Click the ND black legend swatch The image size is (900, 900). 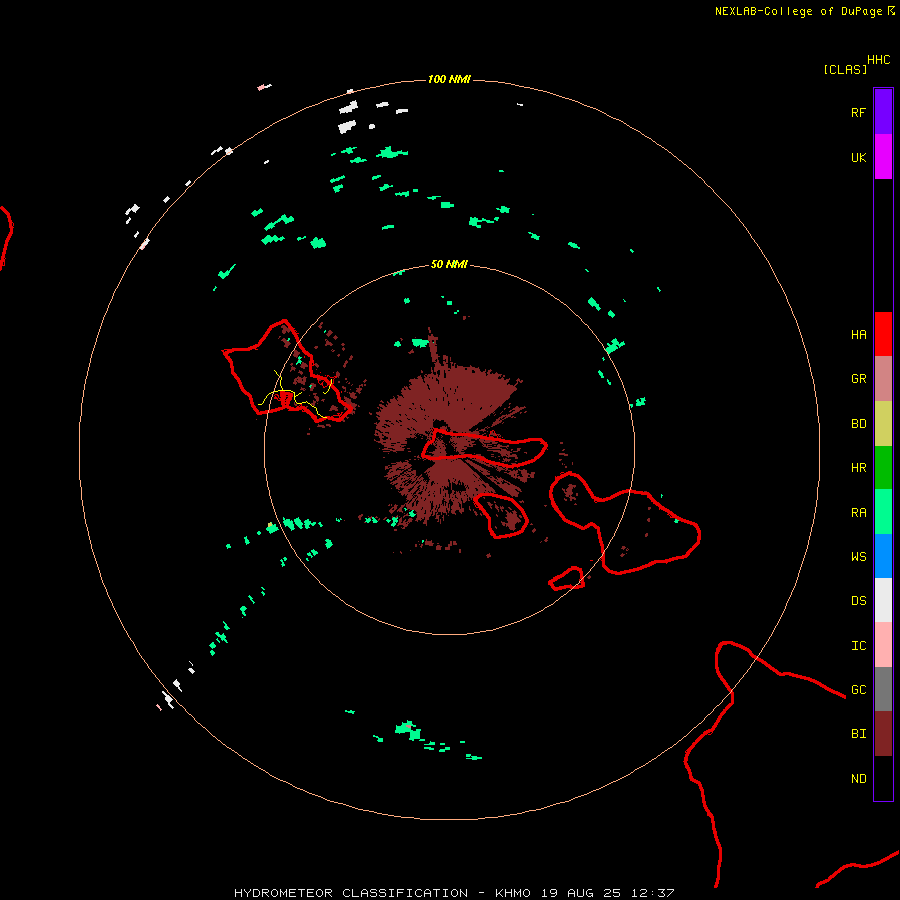pos(883,778)
